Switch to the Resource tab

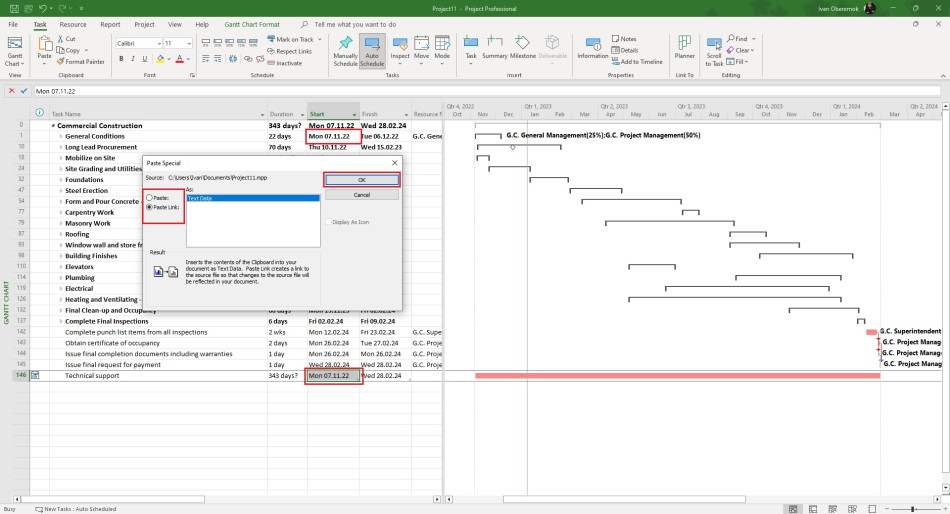73,24
